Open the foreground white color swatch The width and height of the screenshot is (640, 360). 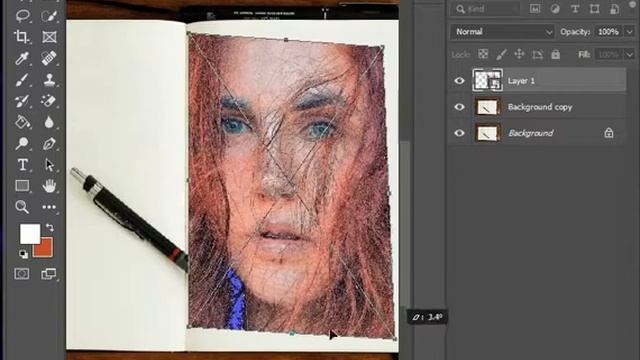coord(30,233)
